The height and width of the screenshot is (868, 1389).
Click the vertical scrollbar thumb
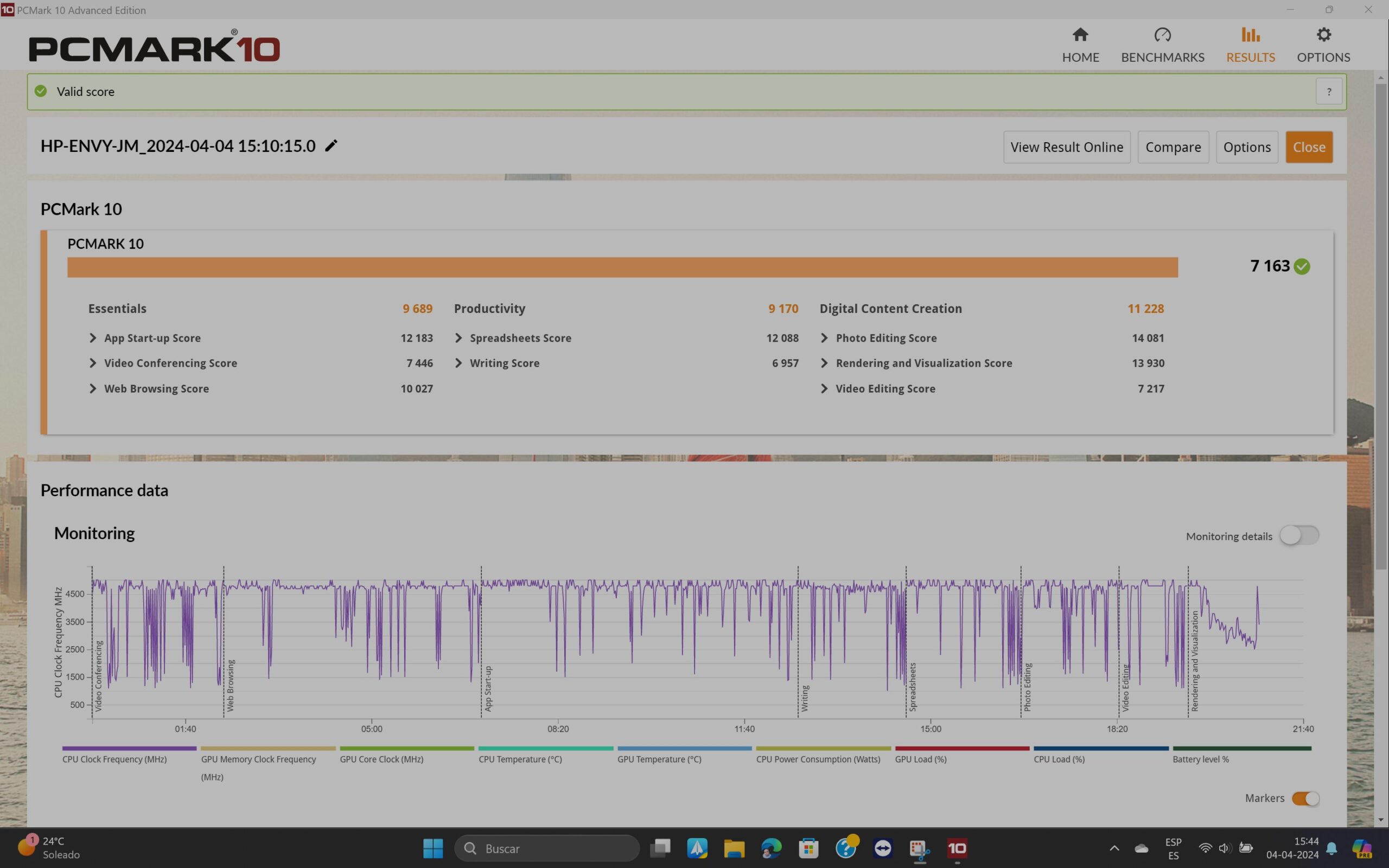(x=1380, y=326)
